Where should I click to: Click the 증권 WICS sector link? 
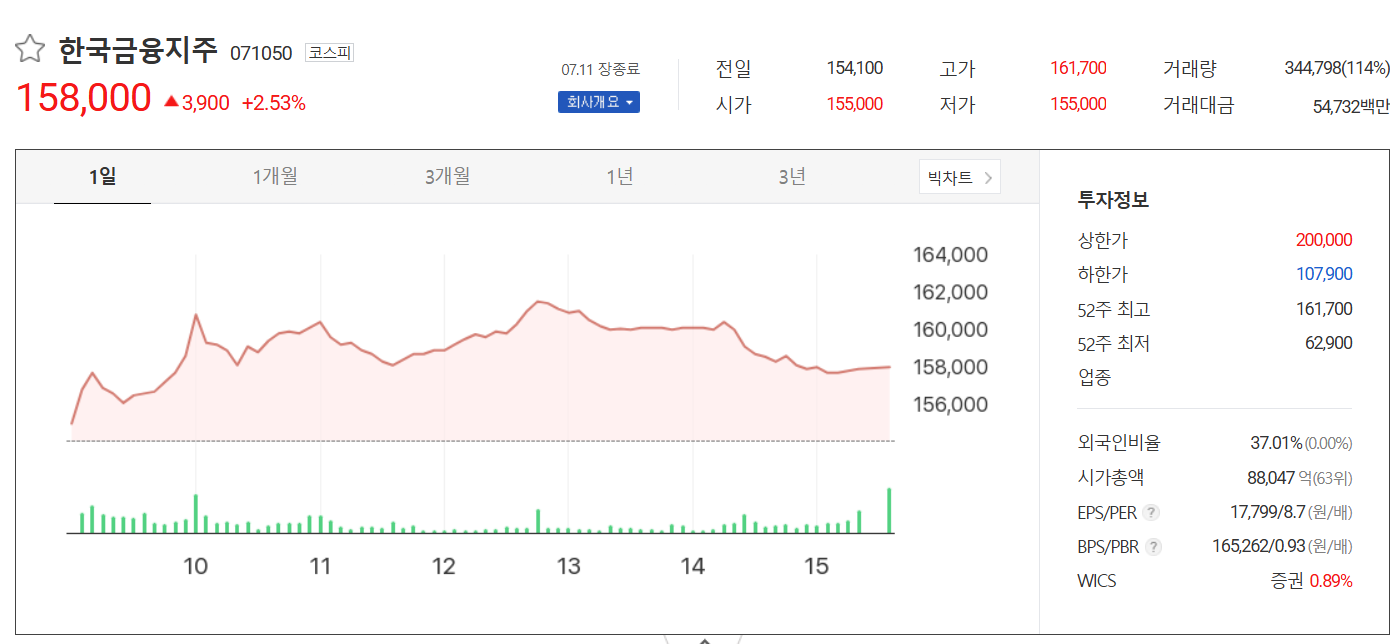point(1287,581)
